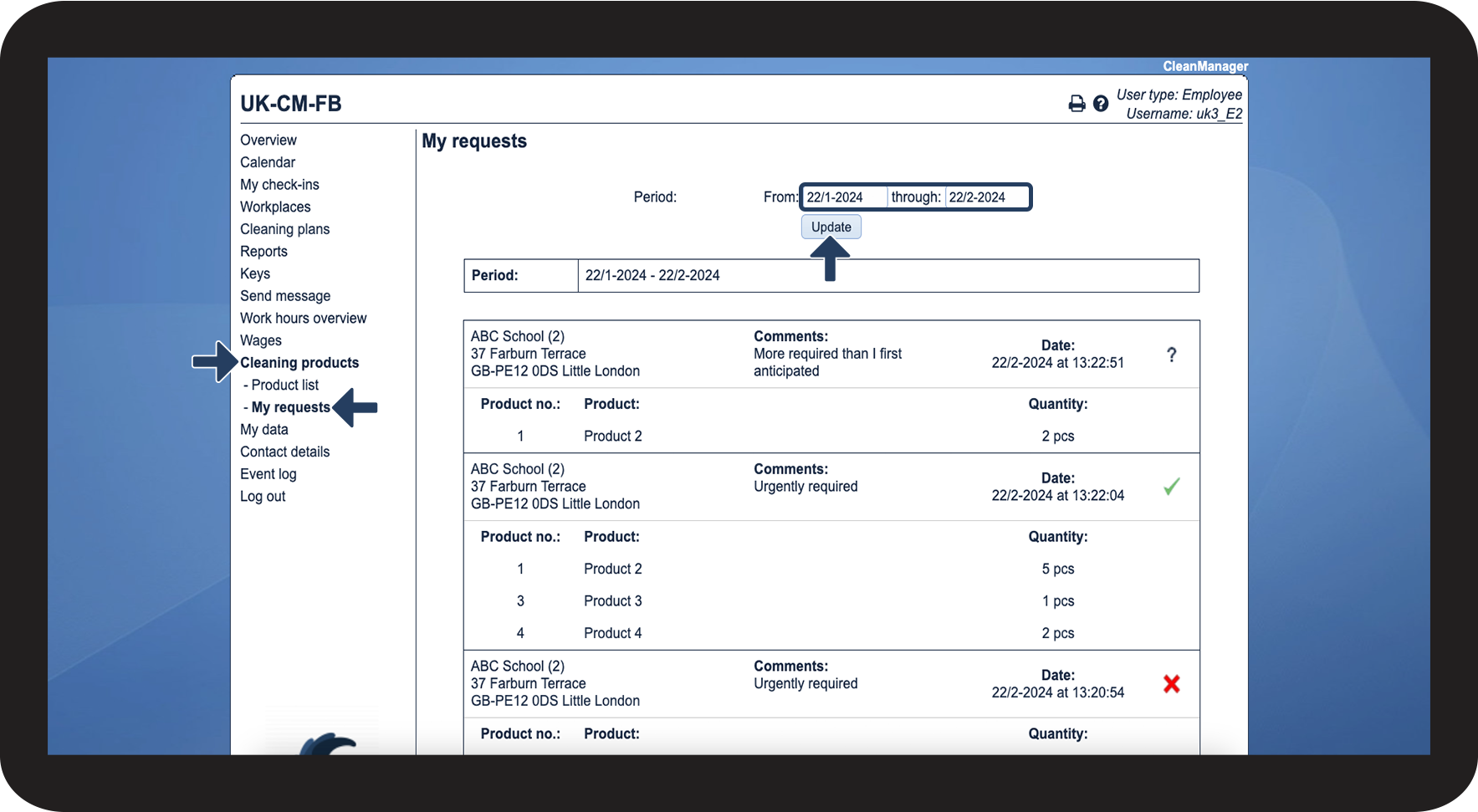Screen dimensions: 1478x812
Task: Go to Contact details
Action: coord(285,452)
